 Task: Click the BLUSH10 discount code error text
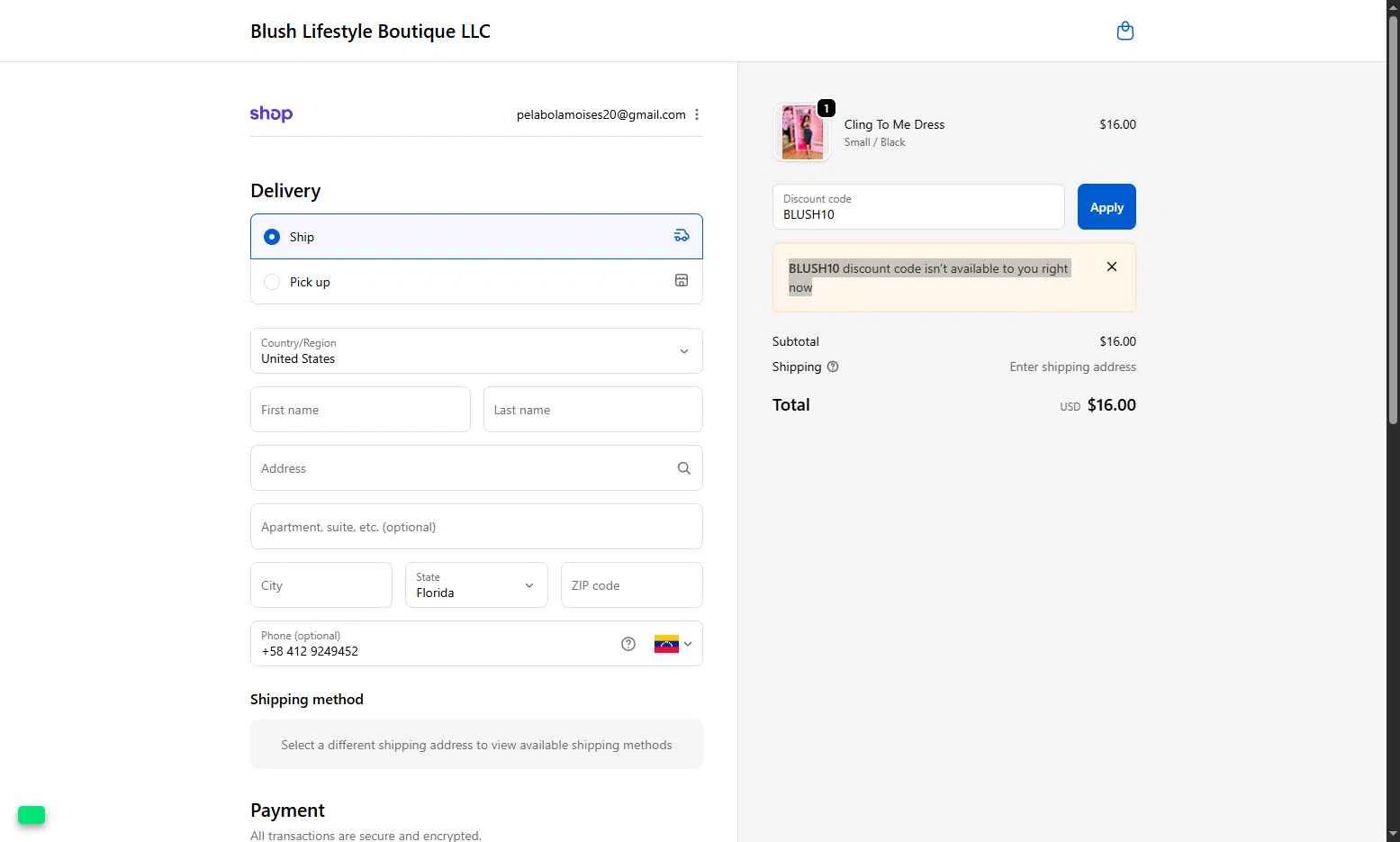coord(928,277)
